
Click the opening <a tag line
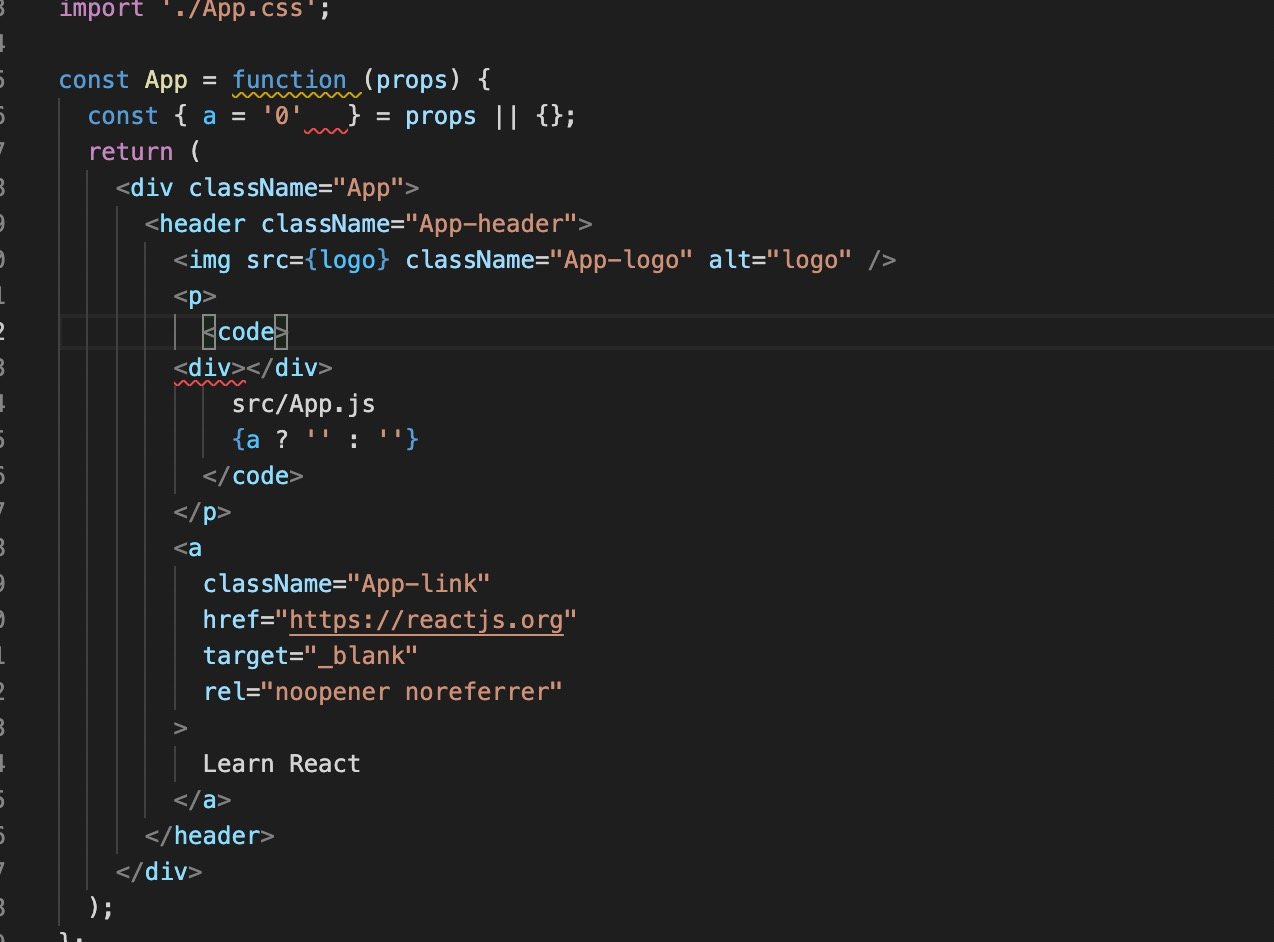coord(188,548)
